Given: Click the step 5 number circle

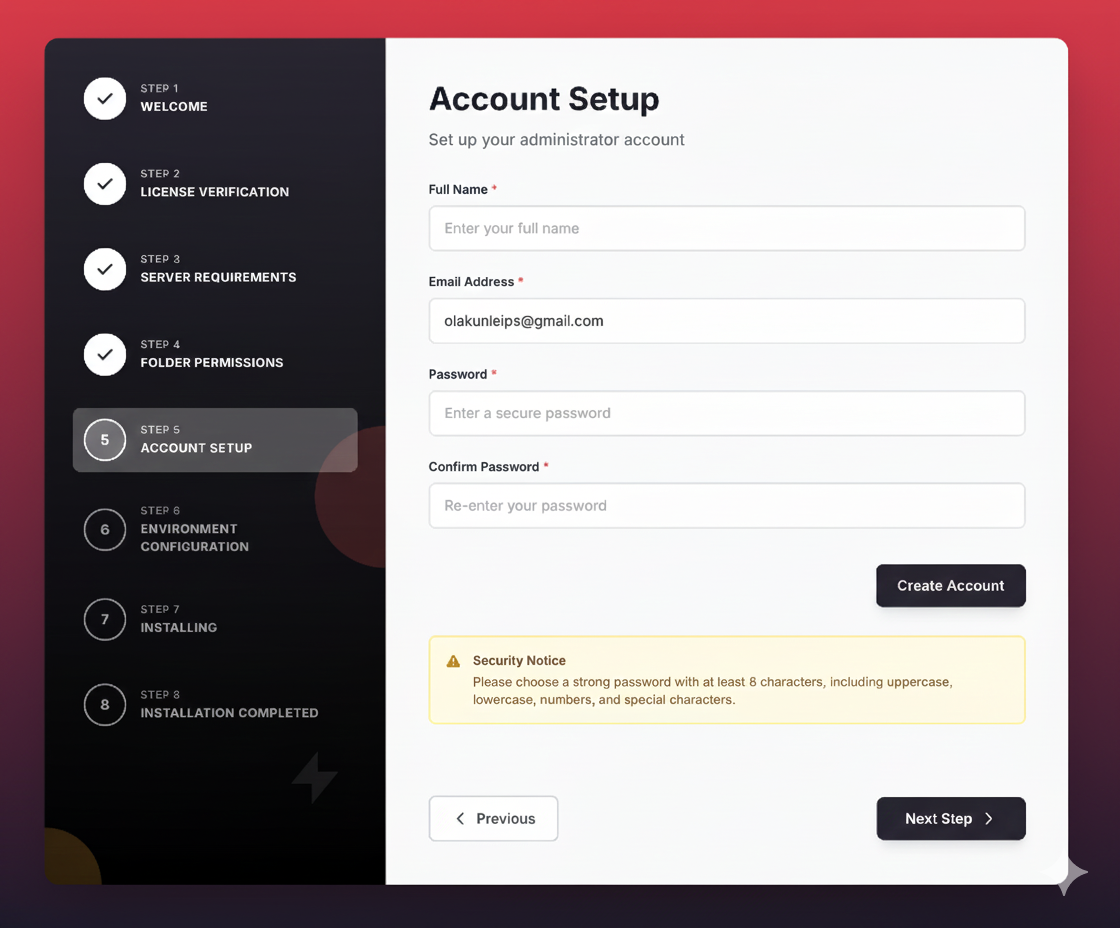Looking at the screenshot, I should coord(105,440).
